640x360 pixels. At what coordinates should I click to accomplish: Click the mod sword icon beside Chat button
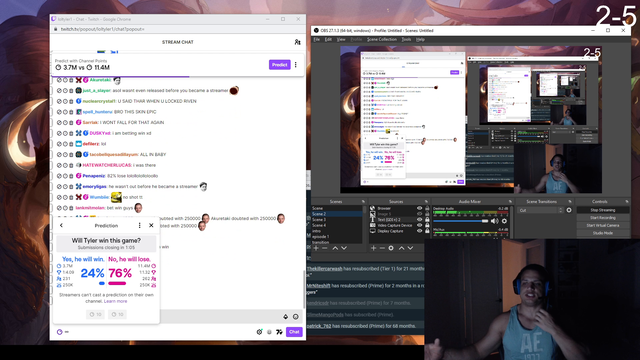tap(279, 332)
